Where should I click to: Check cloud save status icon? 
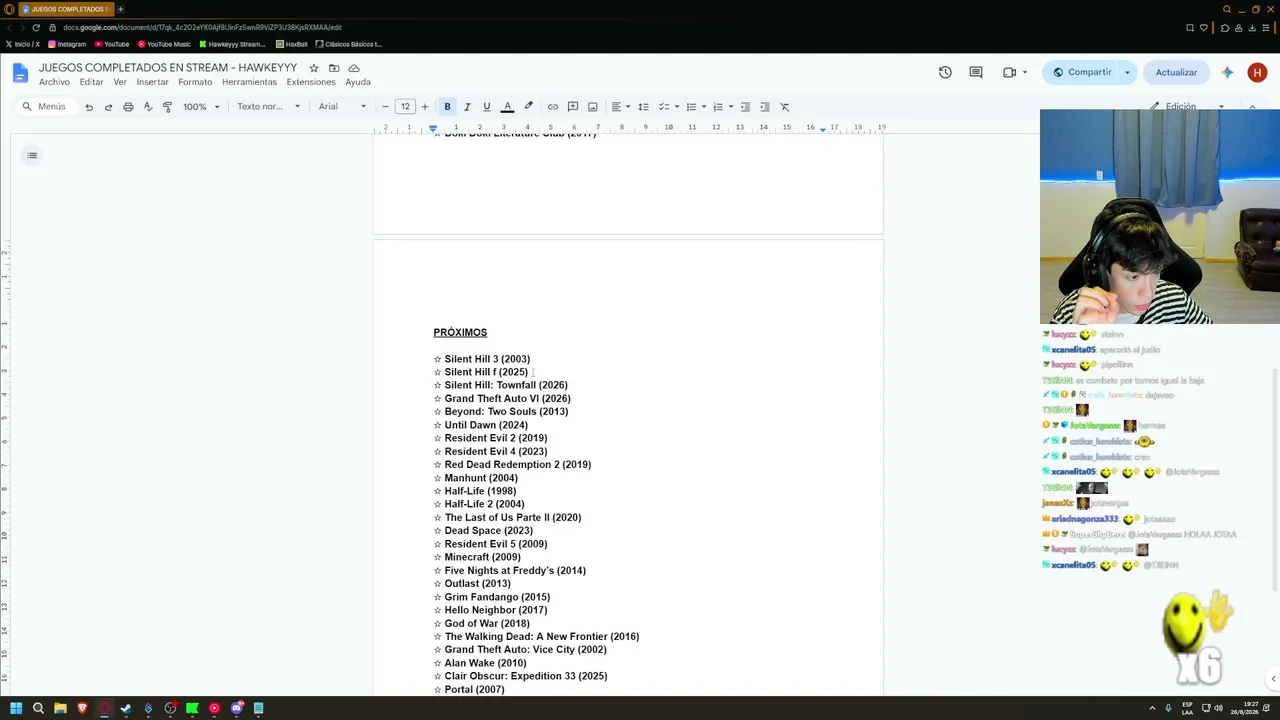pyautogui.click(x=354, y=68)
